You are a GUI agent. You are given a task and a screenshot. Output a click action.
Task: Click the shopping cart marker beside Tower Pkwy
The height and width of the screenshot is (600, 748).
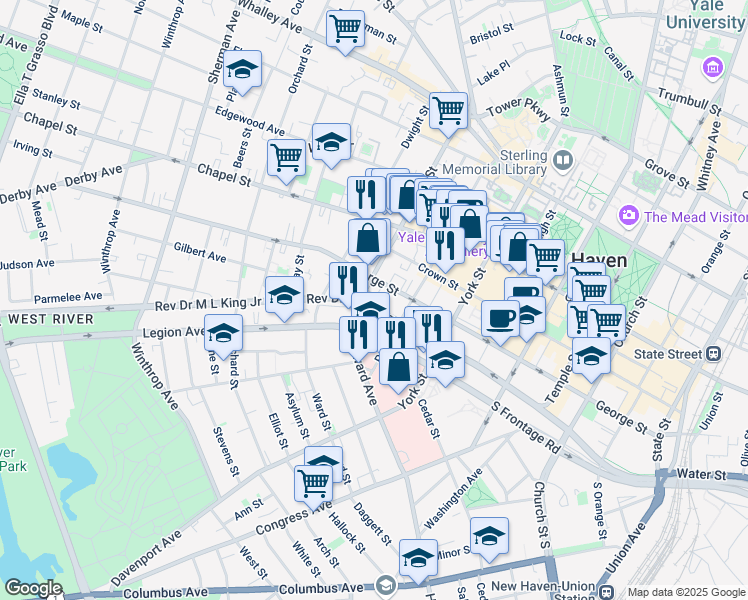point(448,112)
